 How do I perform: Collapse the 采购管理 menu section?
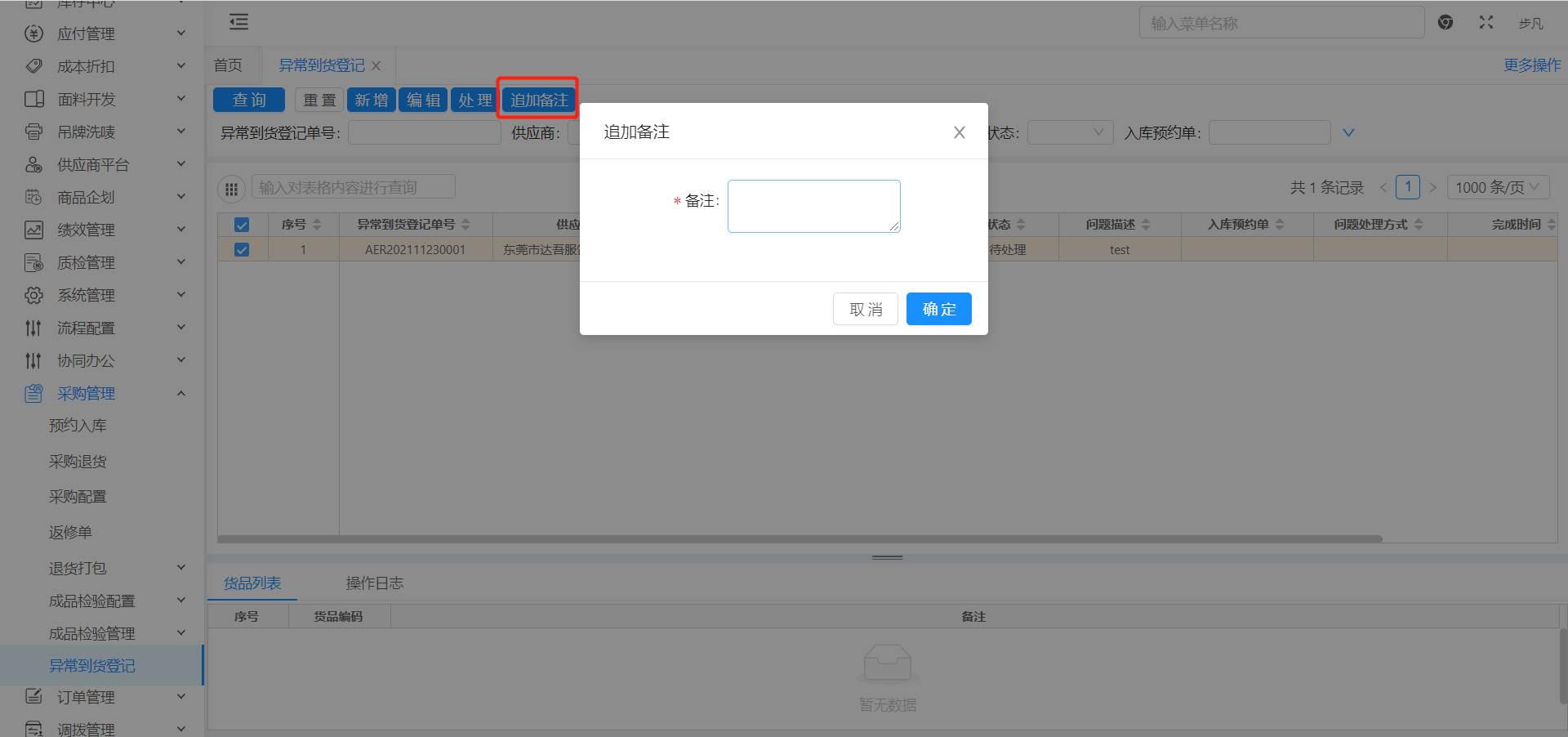tap(181, 393)
